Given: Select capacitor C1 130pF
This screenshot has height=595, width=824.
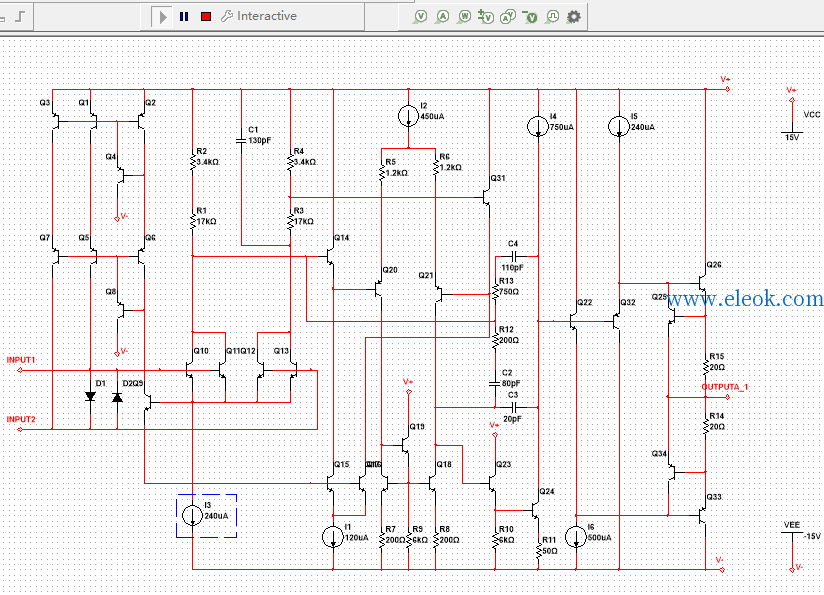Looking at the screenshot, I should pos(241,140).
